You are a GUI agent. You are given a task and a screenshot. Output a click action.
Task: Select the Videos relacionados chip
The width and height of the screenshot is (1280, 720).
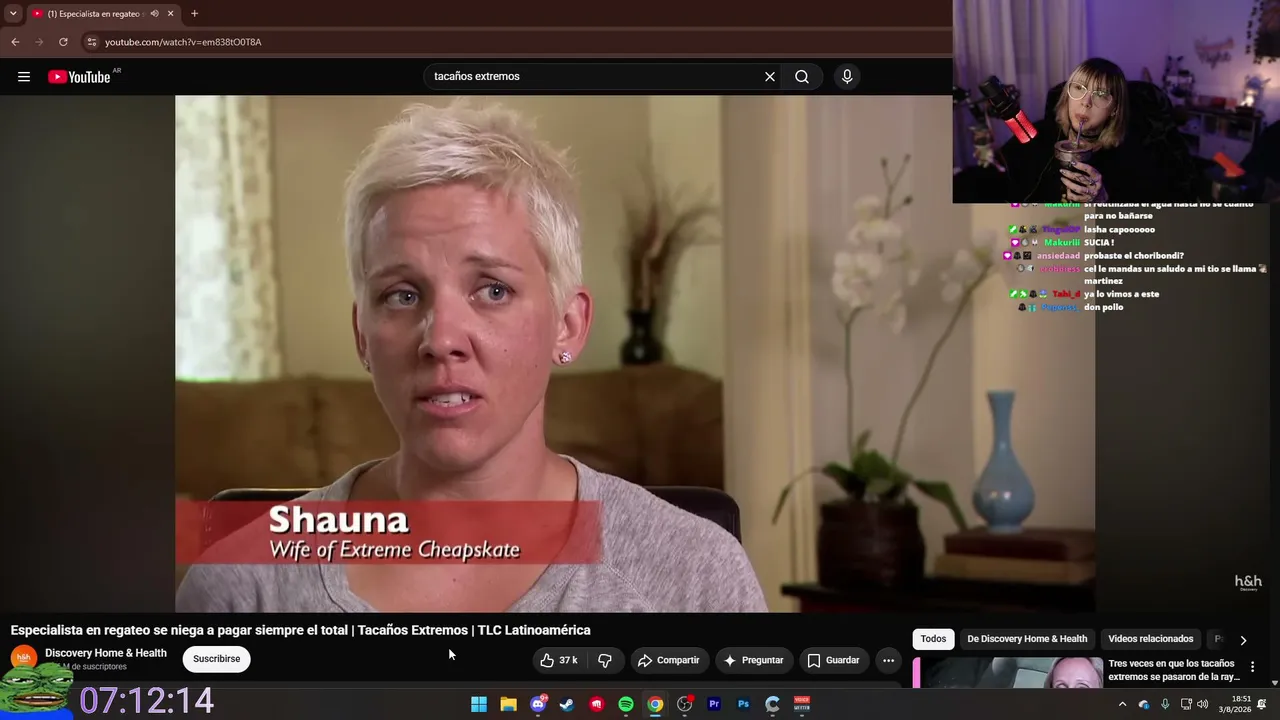click(x=1150, y=639)
